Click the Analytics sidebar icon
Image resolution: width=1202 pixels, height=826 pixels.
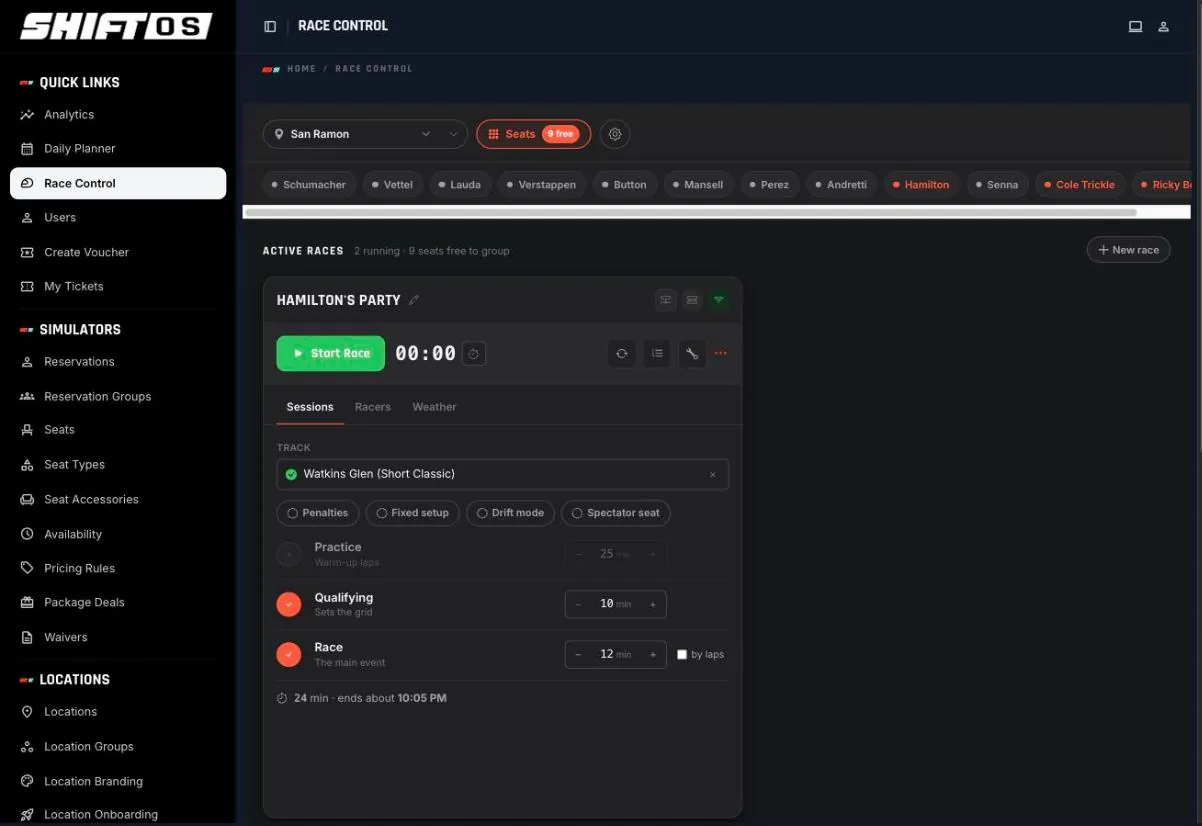coord(27,115)
